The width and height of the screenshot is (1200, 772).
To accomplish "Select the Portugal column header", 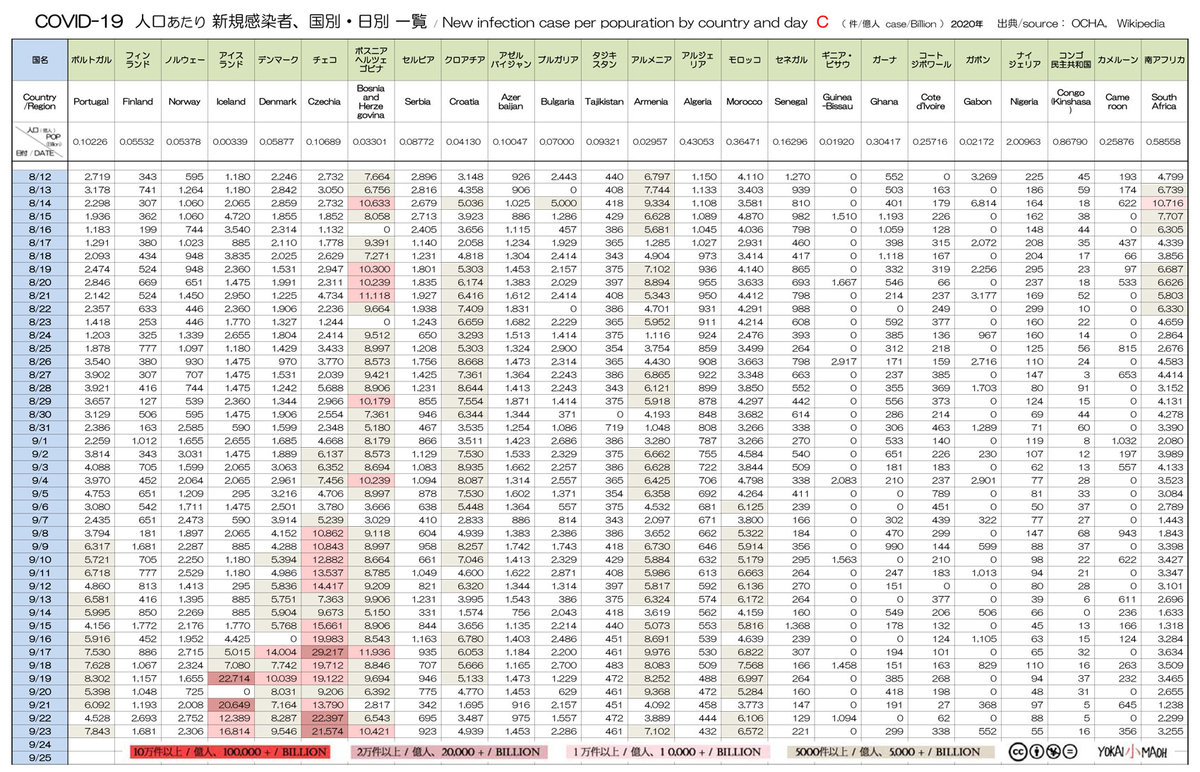I will pos(91,101).
